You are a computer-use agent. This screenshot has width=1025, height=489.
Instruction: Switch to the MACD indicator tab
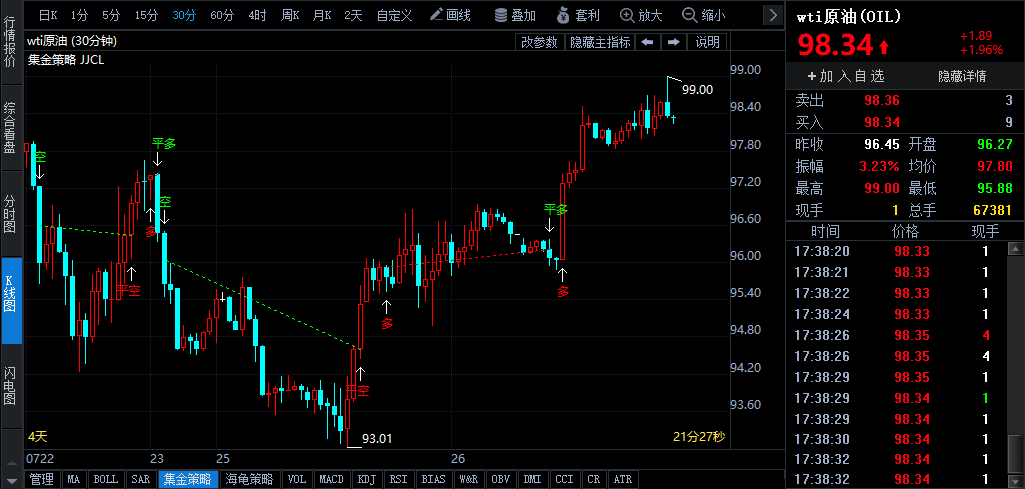click(x=331, y=479)
